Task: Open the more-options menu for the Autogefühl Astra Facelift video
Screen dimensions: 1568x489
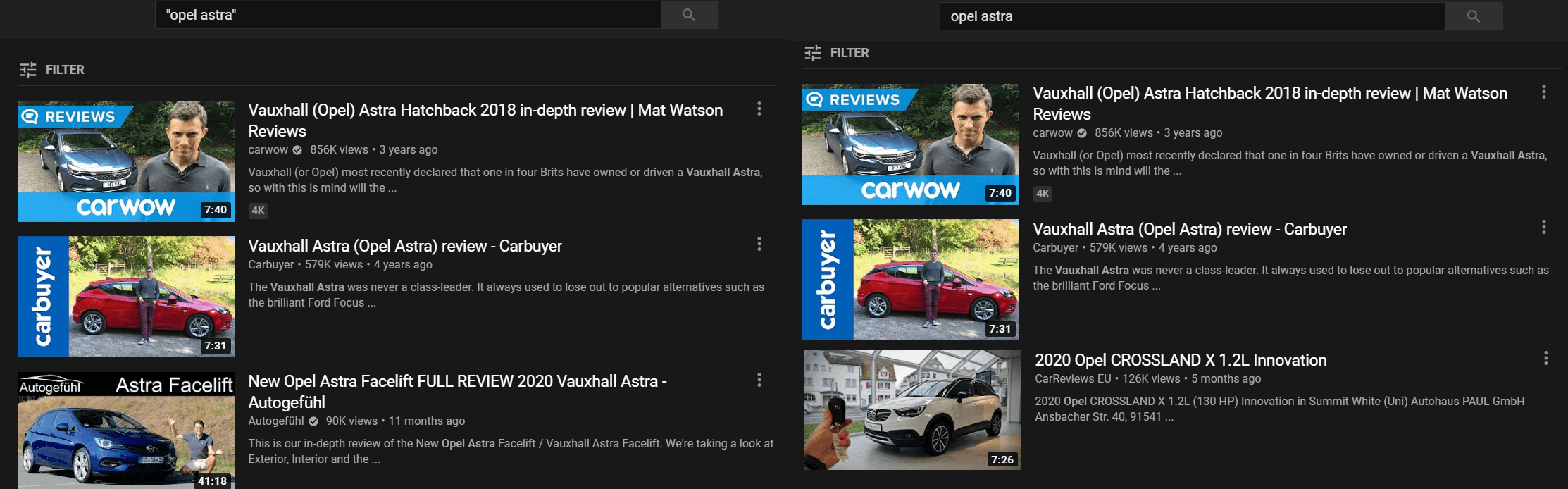Action: (759, 380)
